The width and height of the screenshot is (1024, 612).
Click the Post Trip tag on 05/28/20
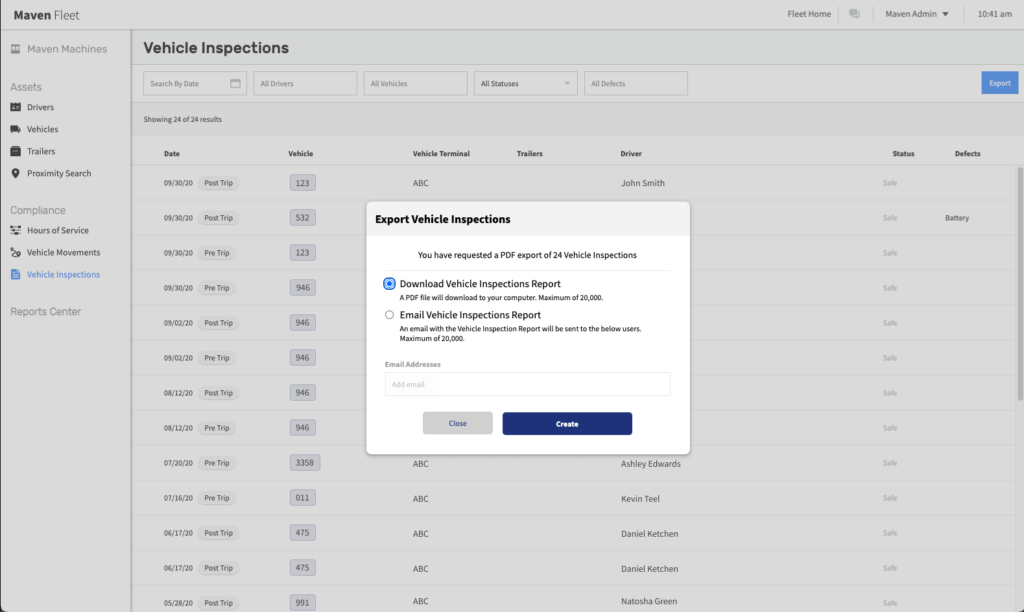(218, 603)
